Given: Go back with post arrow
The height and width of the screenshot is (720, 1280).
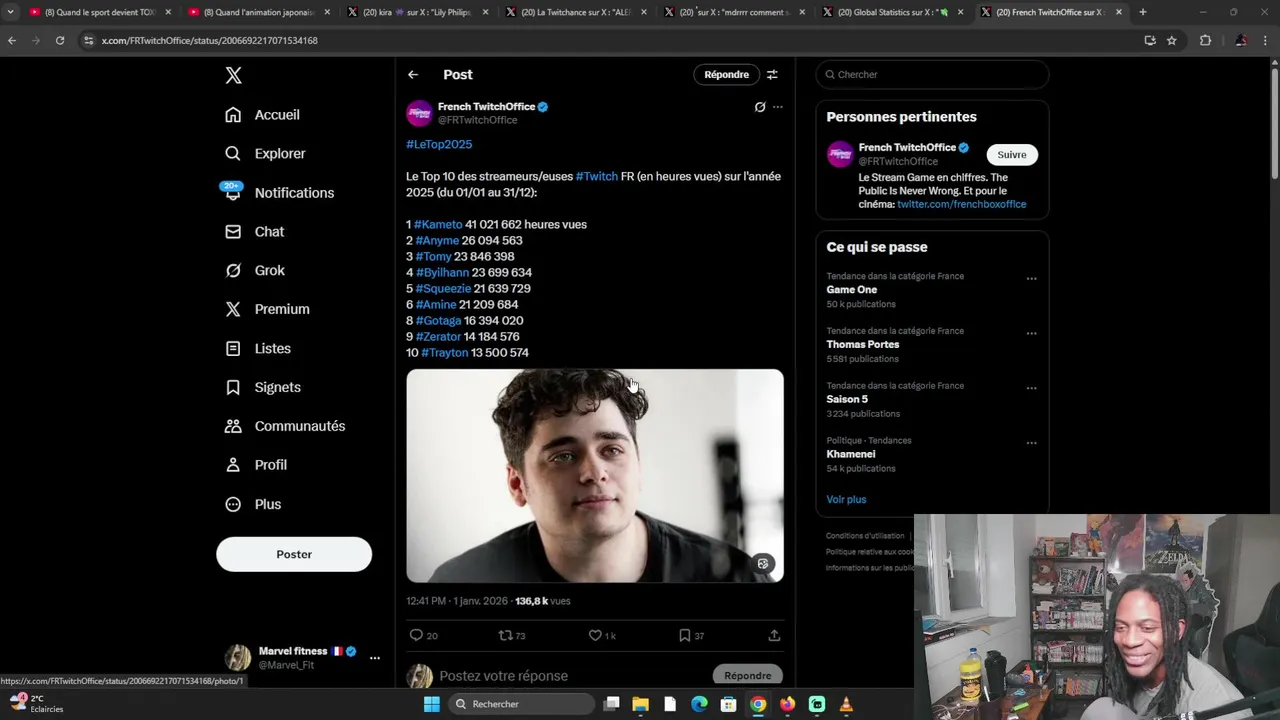Looking at the screenshot, I should point(413,75).
